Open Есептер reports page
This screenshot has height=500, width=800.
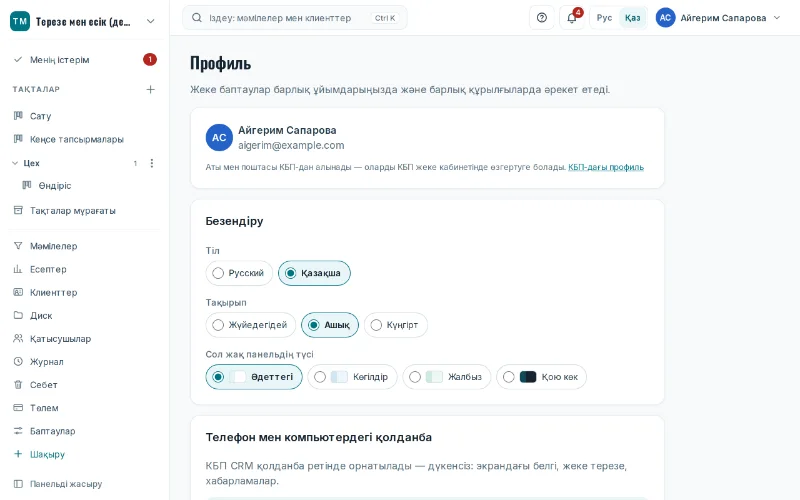tap(85, 269)
